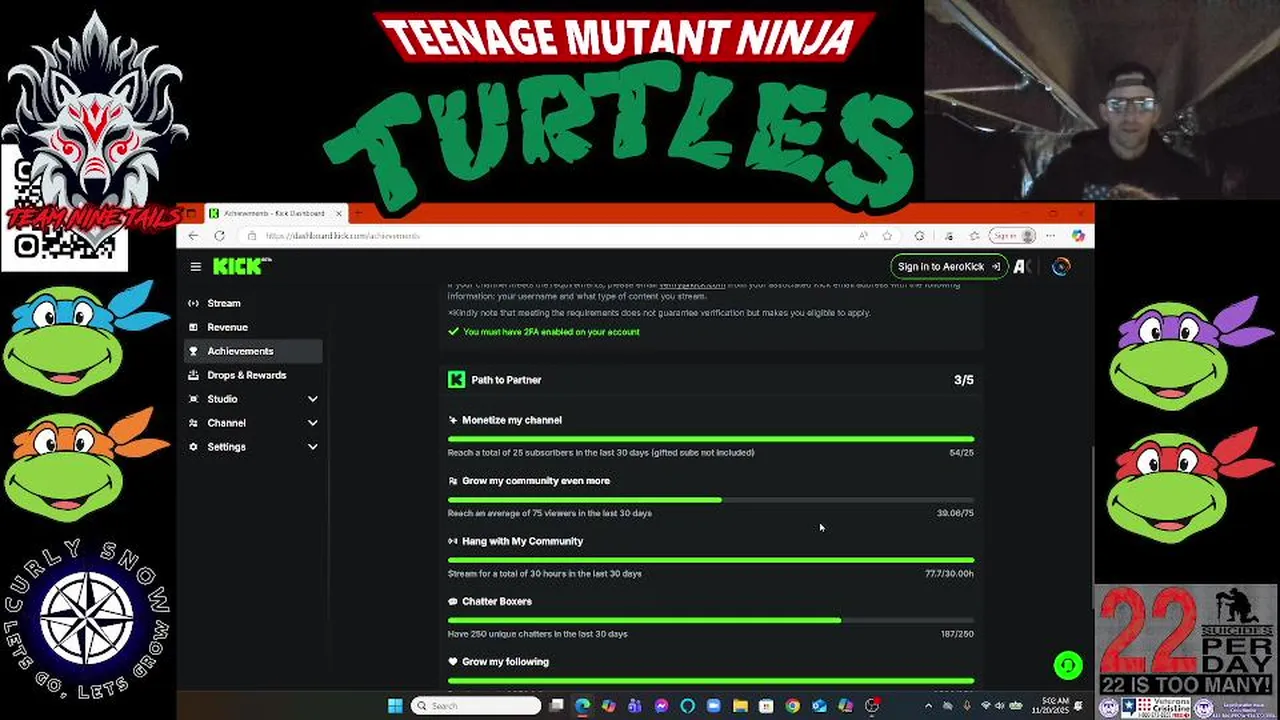Select the Achievements menu item

click(254, 351)
